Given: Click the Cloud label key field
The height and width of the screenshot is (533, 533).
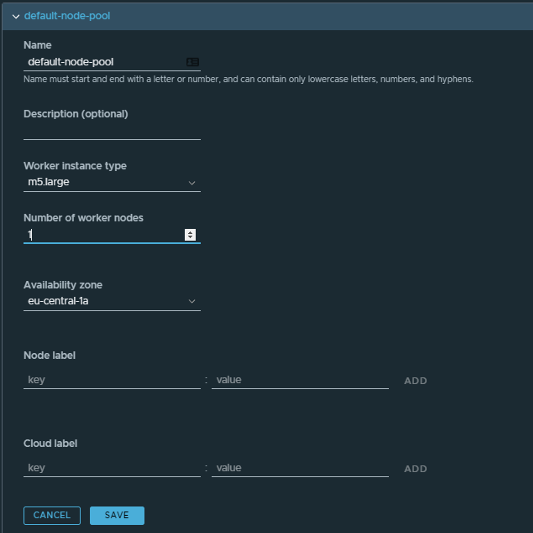Looking at the screenshot, I should (112, 468).
